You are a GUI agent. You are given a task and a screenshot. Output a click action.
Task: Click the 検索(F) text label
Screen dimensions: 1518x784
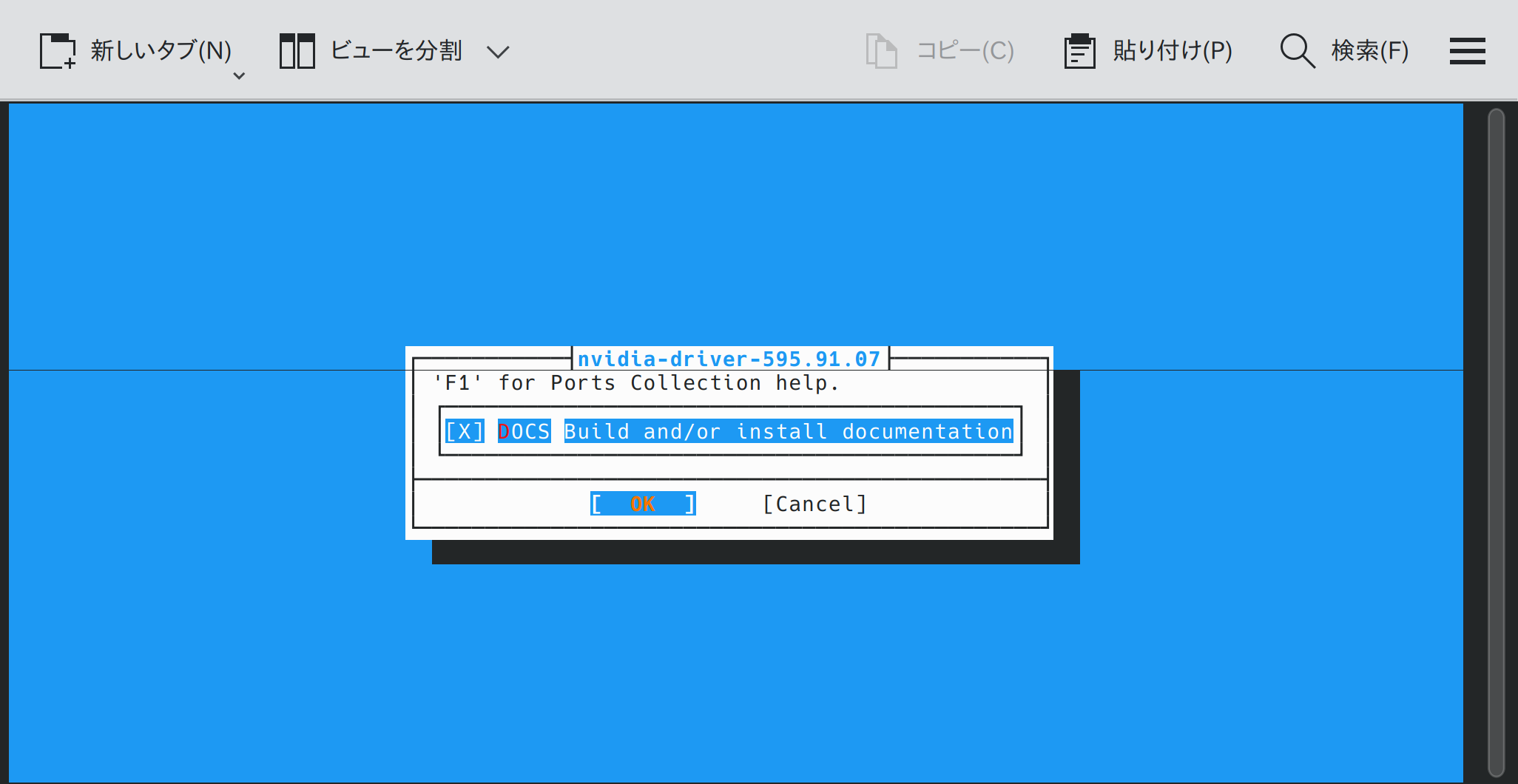[x=1370, y=50]
